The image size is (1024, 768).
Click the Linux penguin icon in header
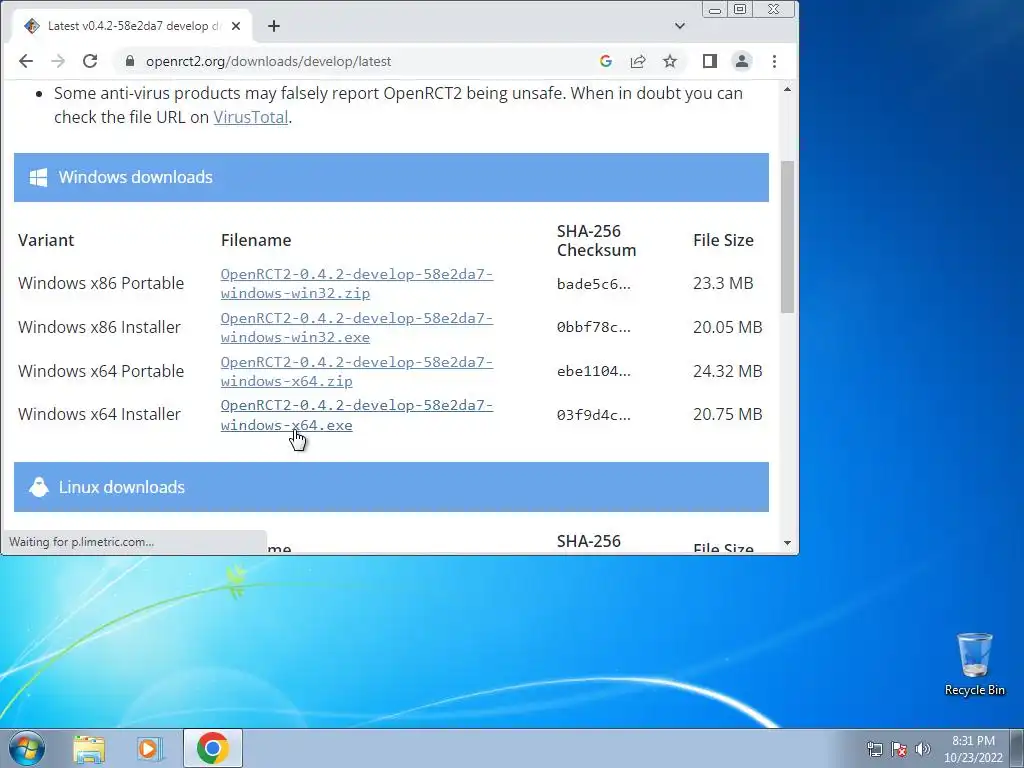39,487
